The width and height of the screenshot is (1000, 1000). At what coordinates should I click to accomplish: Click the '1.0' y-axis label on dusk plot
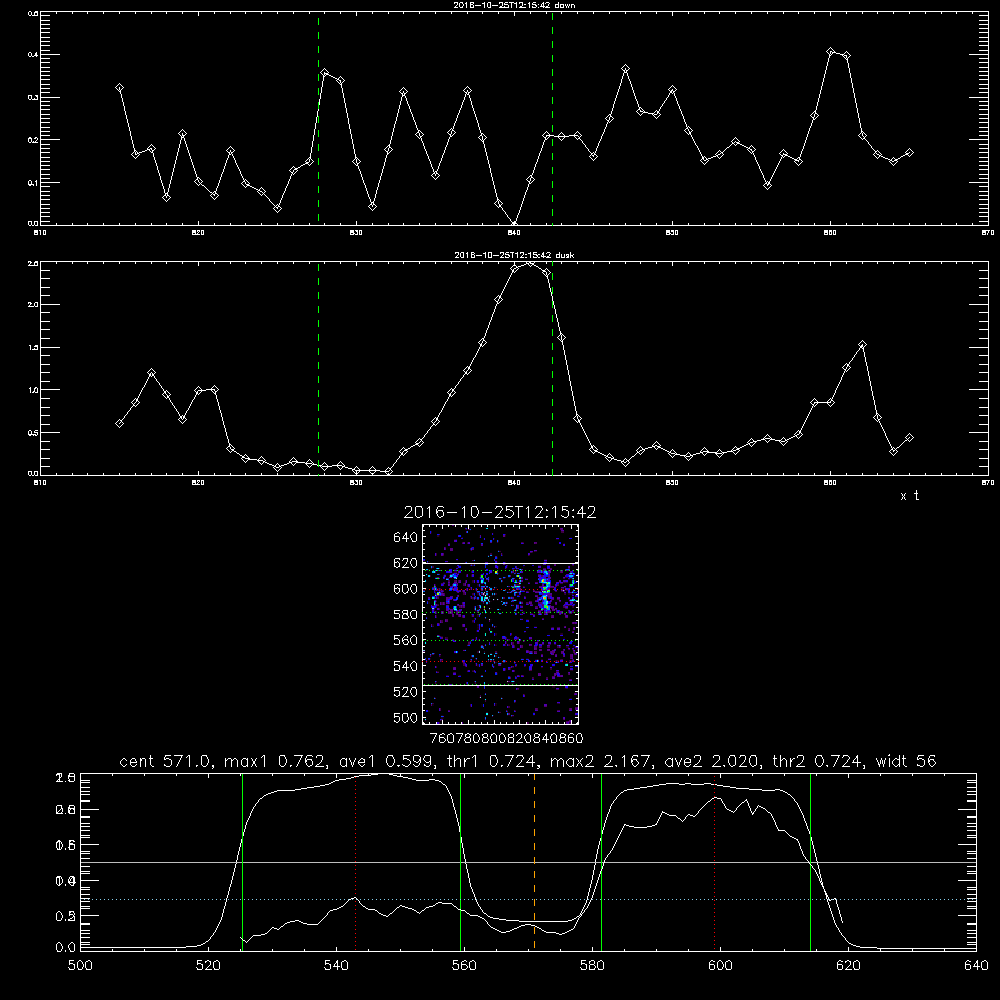click(x=34, y=390)
